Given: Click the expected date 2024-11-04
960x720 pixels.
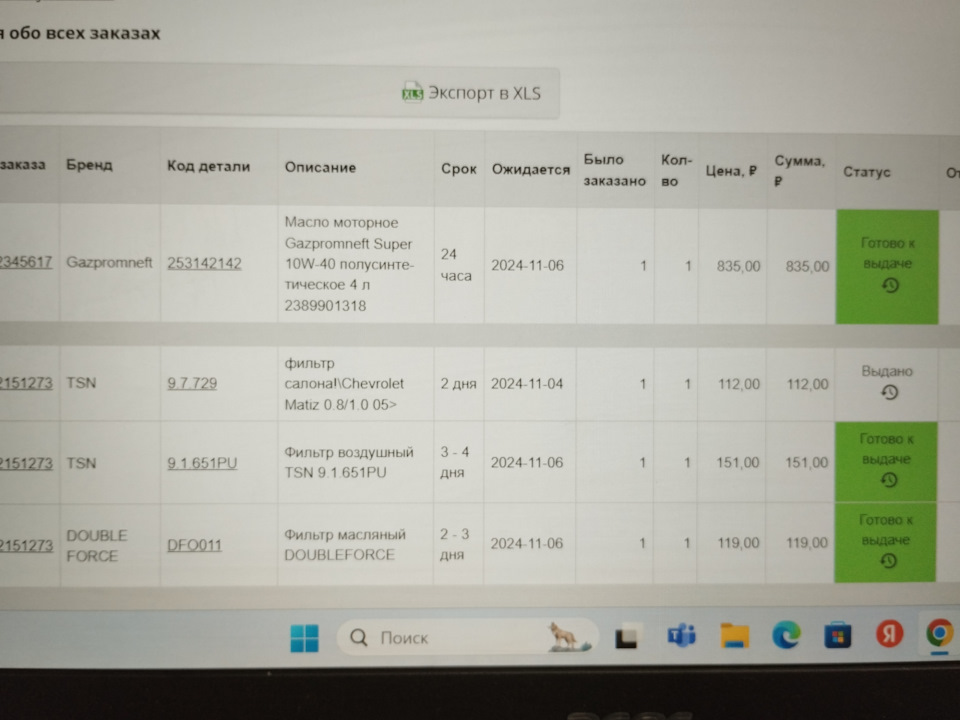Looking at the screenshot, I should pyautogui.click(x=527, y=384).
